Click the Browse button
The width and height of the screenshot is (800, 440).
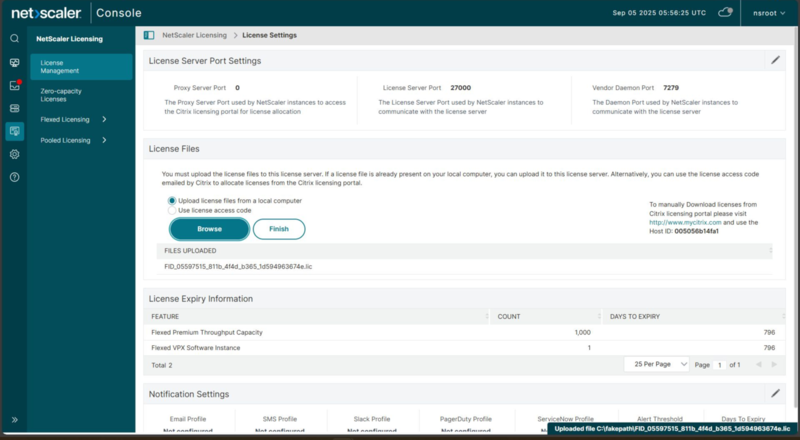tap(209, 229)
